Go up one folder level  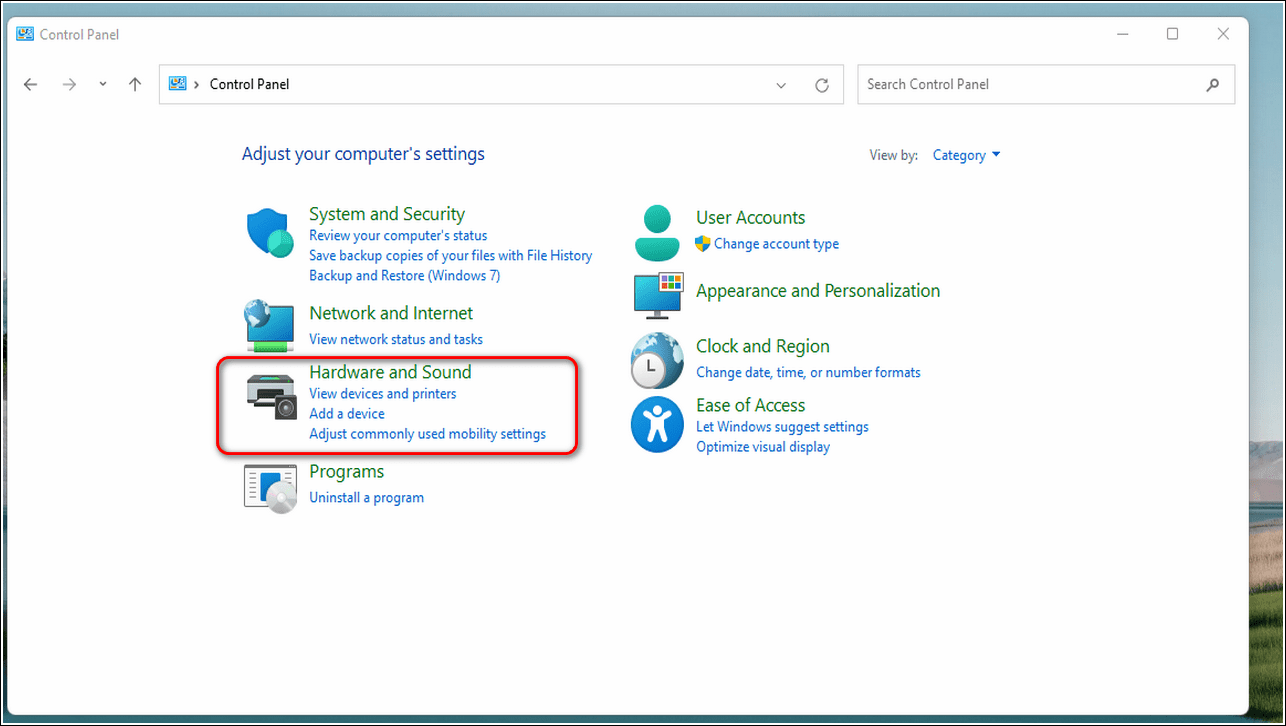(x=135, y=85)
